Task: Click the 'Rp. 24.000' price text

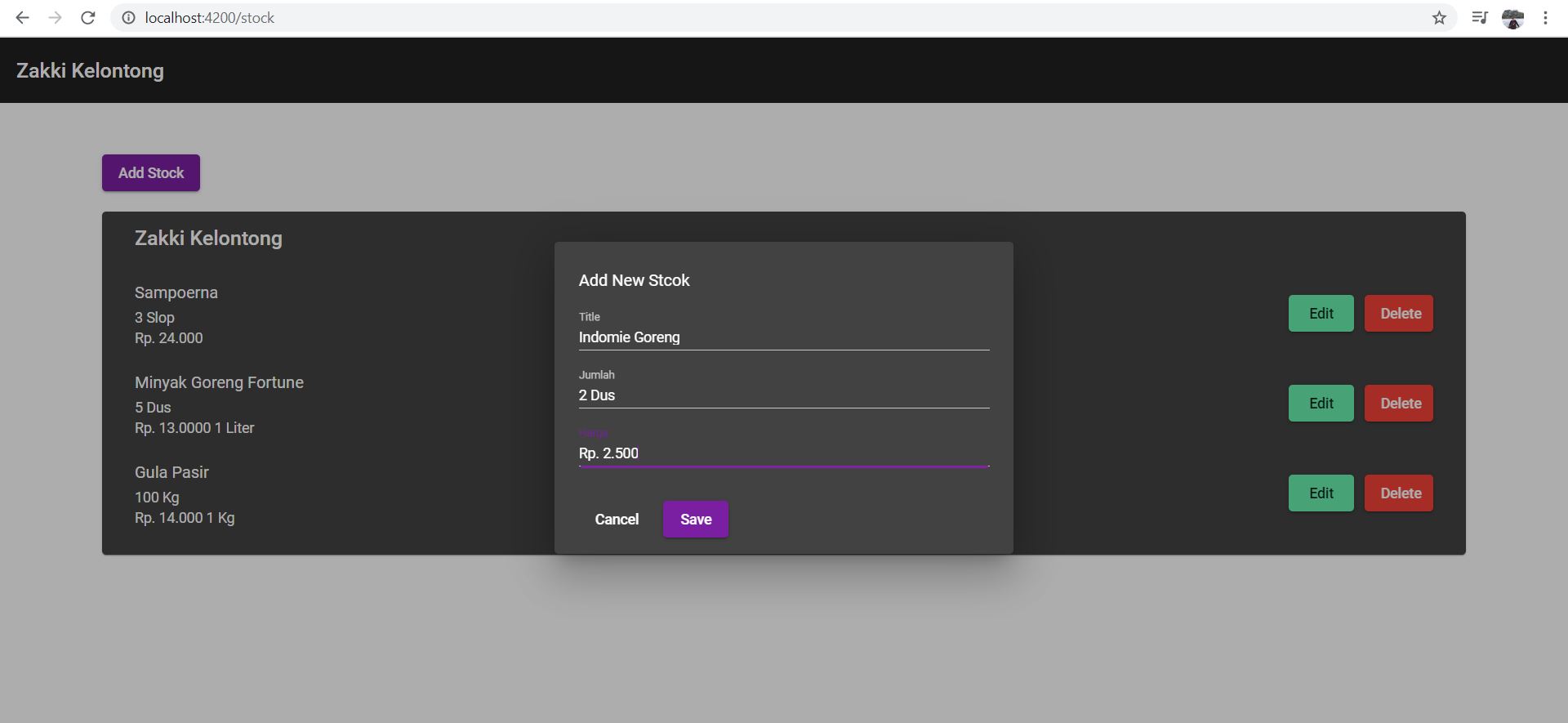Action: (x=169, y=337)
